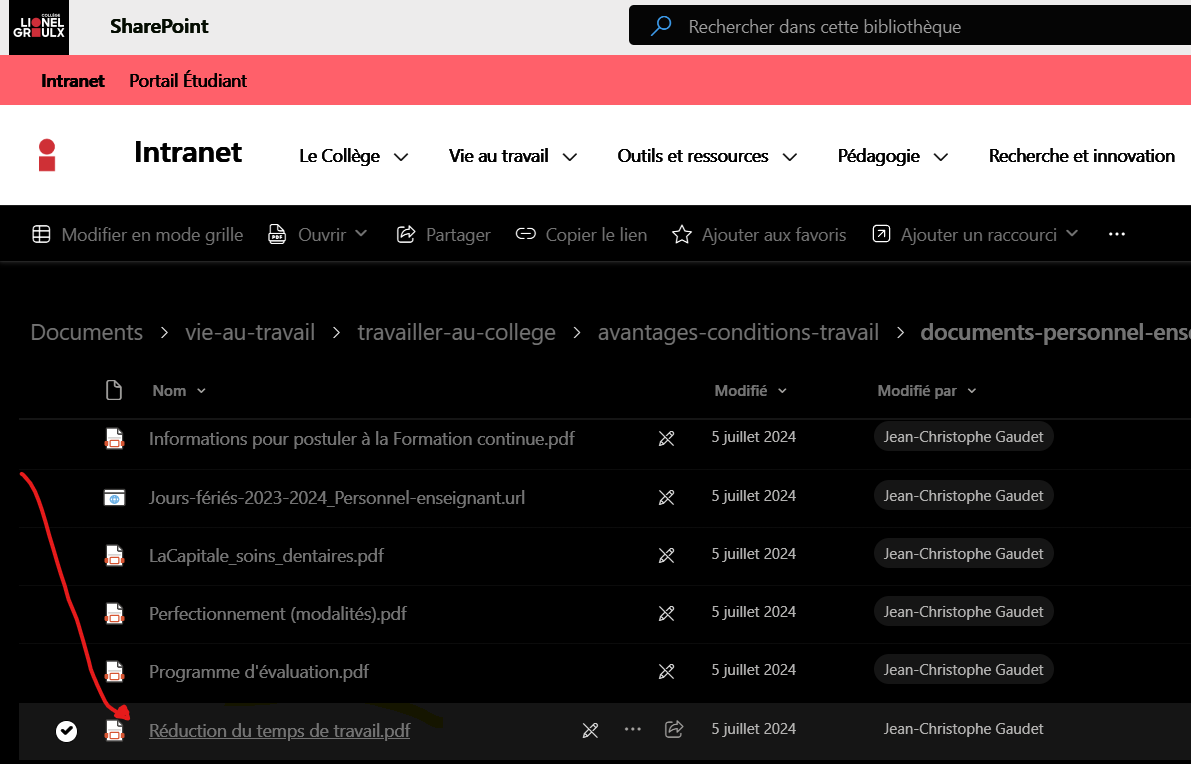Click the Copier le lien icon
This screenshot has width=1191, height=764.
click(x=526, y=235)
